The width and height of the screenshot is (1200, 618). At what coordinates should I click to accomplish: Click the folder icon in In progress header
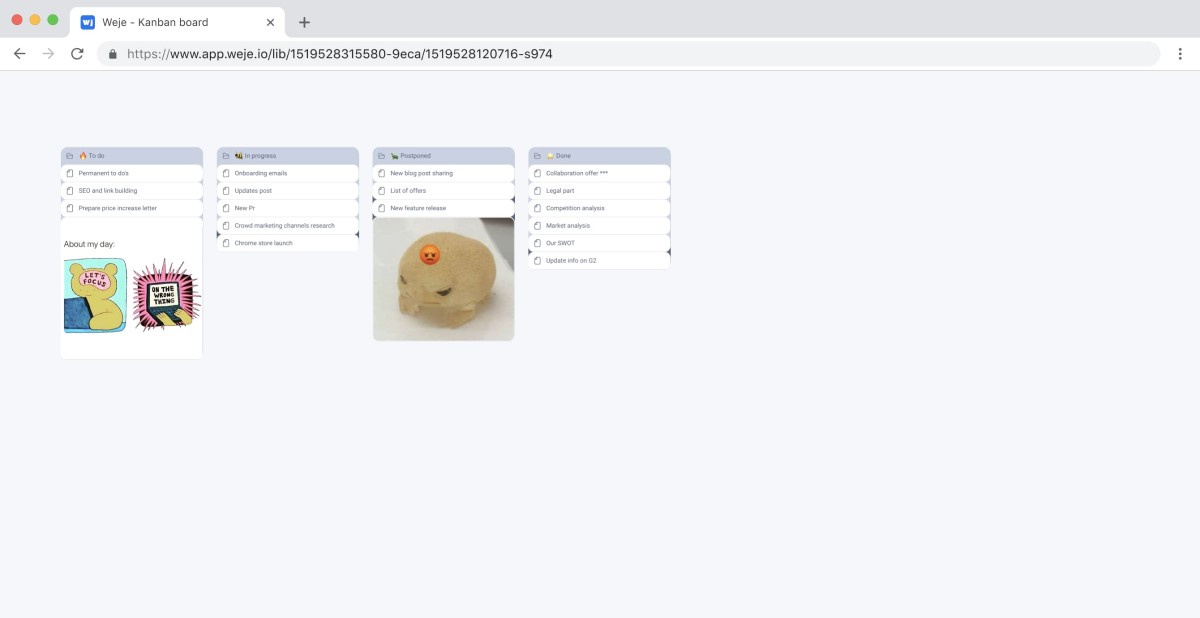[225, 156]
